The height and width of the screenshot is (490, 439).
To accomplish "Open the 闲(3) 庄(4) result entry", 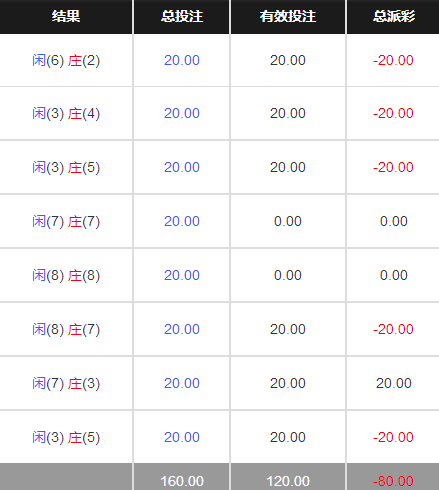I will pos(66,113).
